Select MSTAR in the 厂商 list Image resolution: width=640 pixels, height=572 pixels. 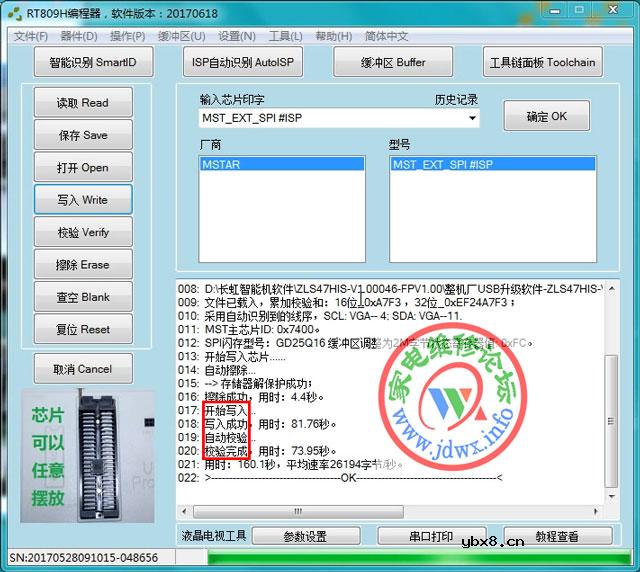(282, 164)
